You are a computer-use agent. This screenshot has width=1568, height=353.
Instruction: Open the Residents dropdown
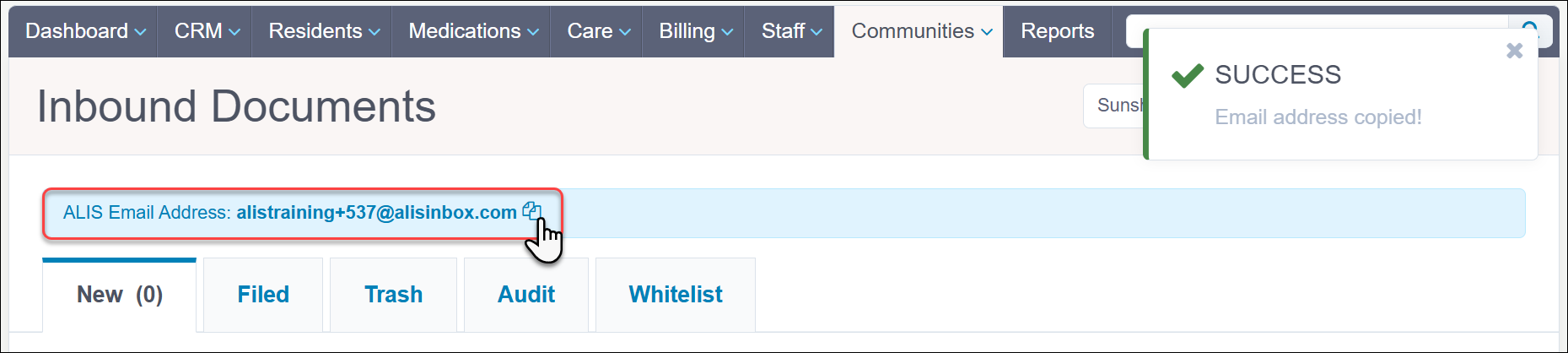coord(324,31)
